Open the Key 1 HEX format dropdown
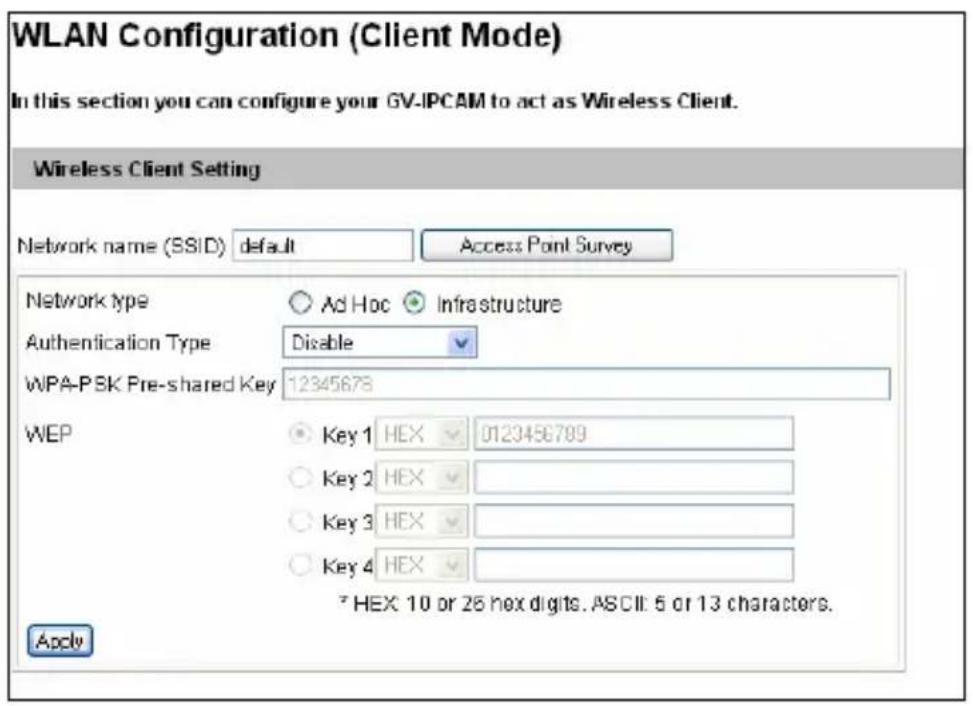 [x=422, y=434]
